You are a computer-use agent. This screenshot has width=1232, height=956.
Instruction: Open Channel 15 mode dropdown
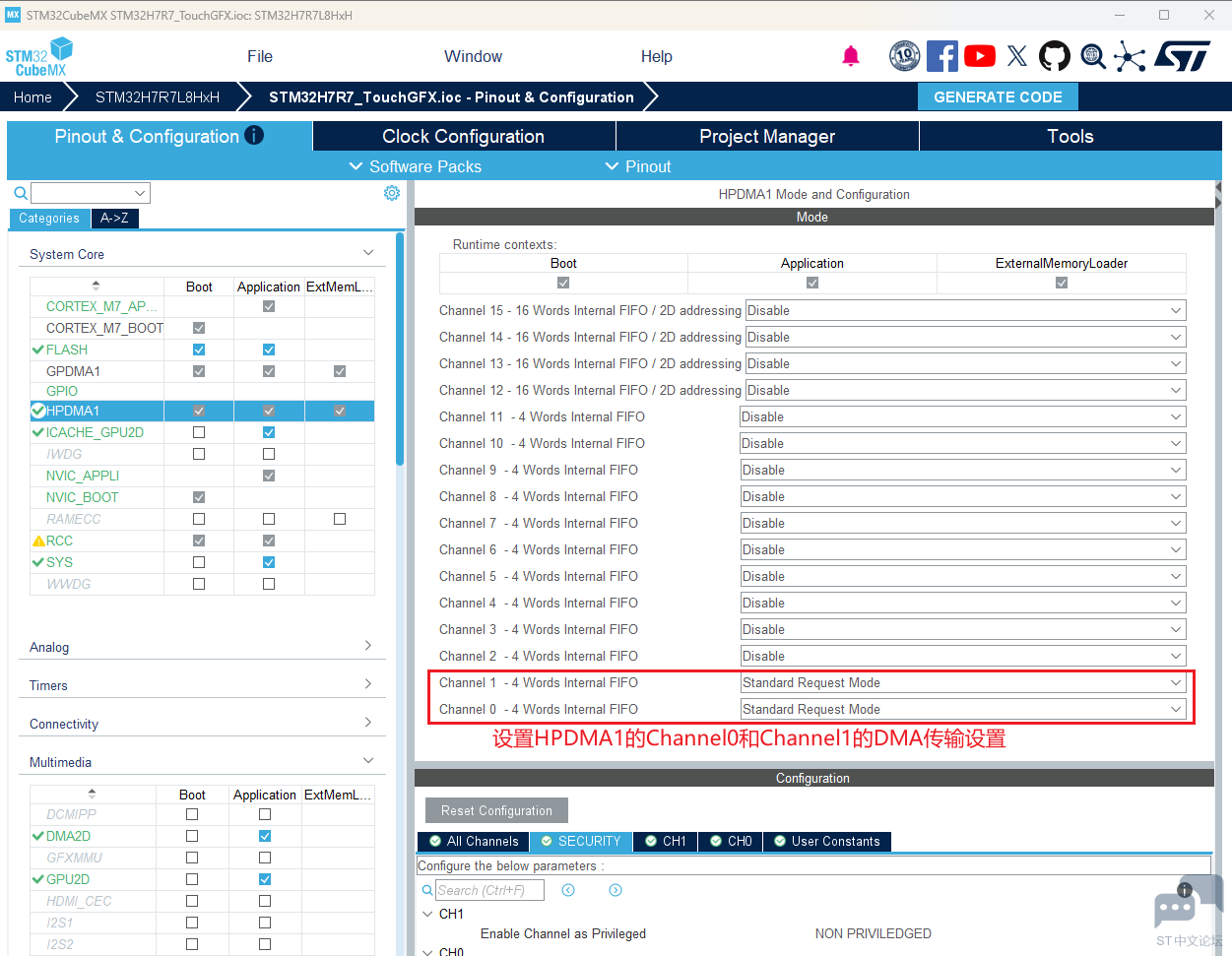point(965,310)
